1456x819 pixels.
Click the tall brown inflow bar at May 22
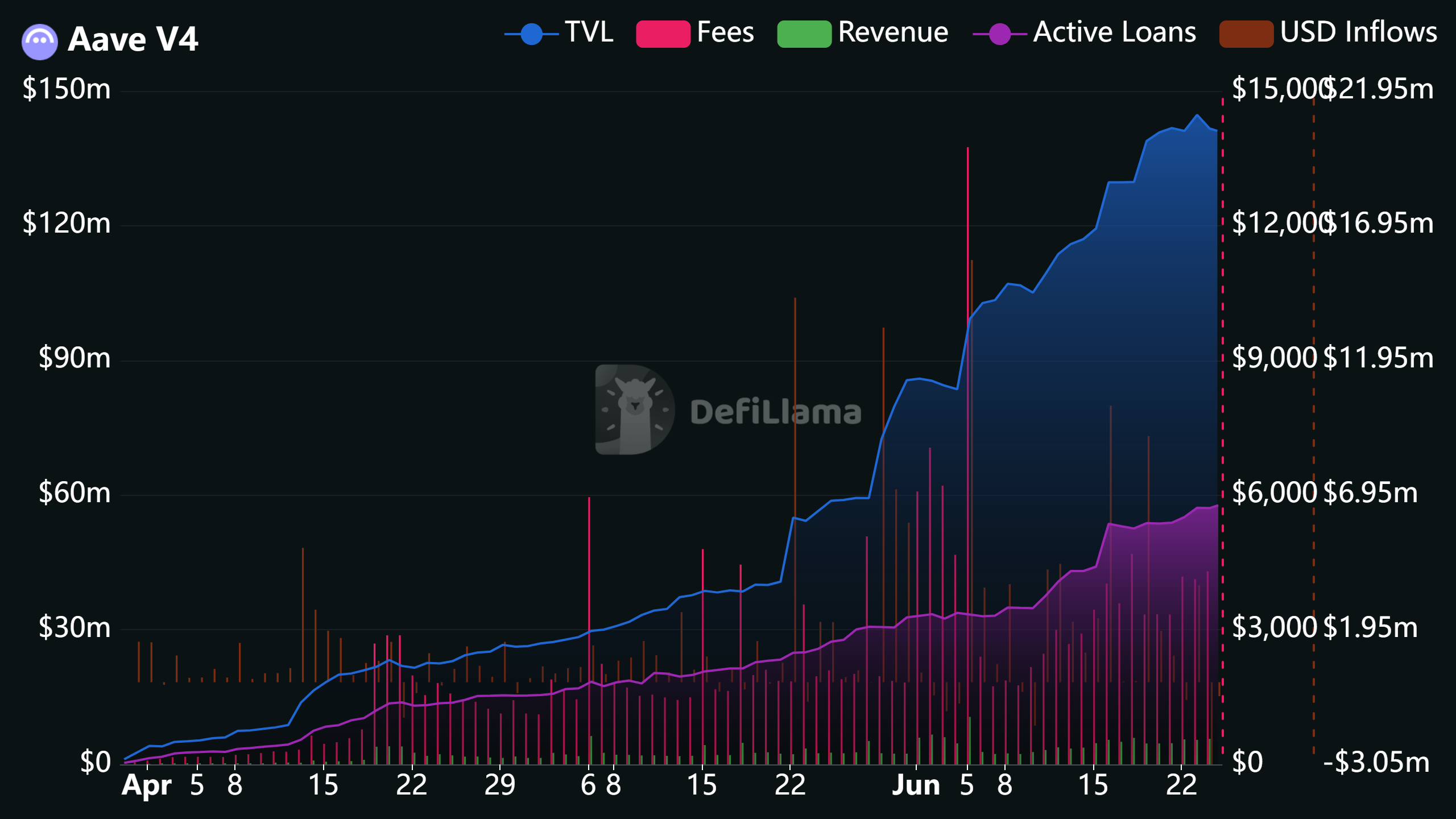pyautogui.click(x=795, y=489)
